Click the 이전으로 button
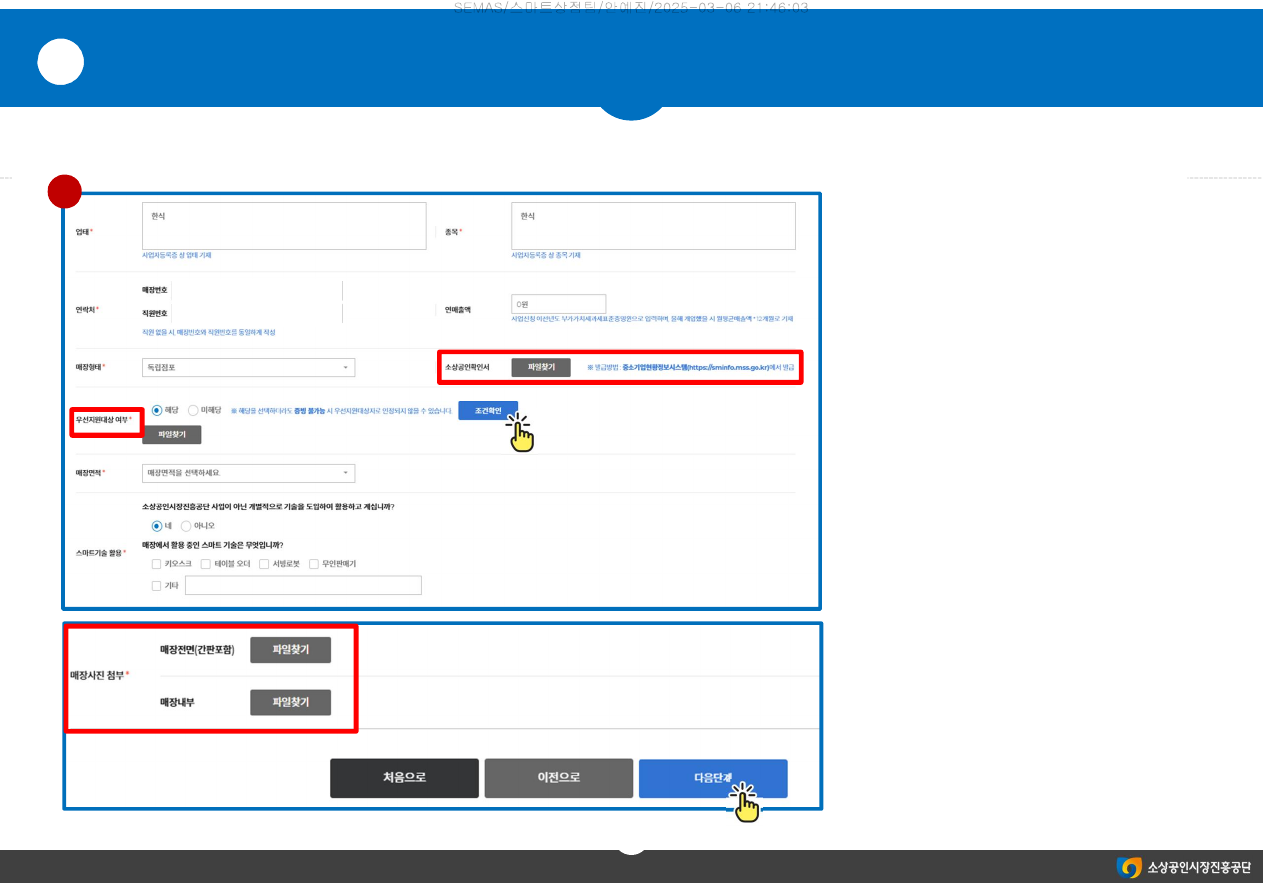The width and height of the screenshot is (1263, 893). tap(558, 778)
